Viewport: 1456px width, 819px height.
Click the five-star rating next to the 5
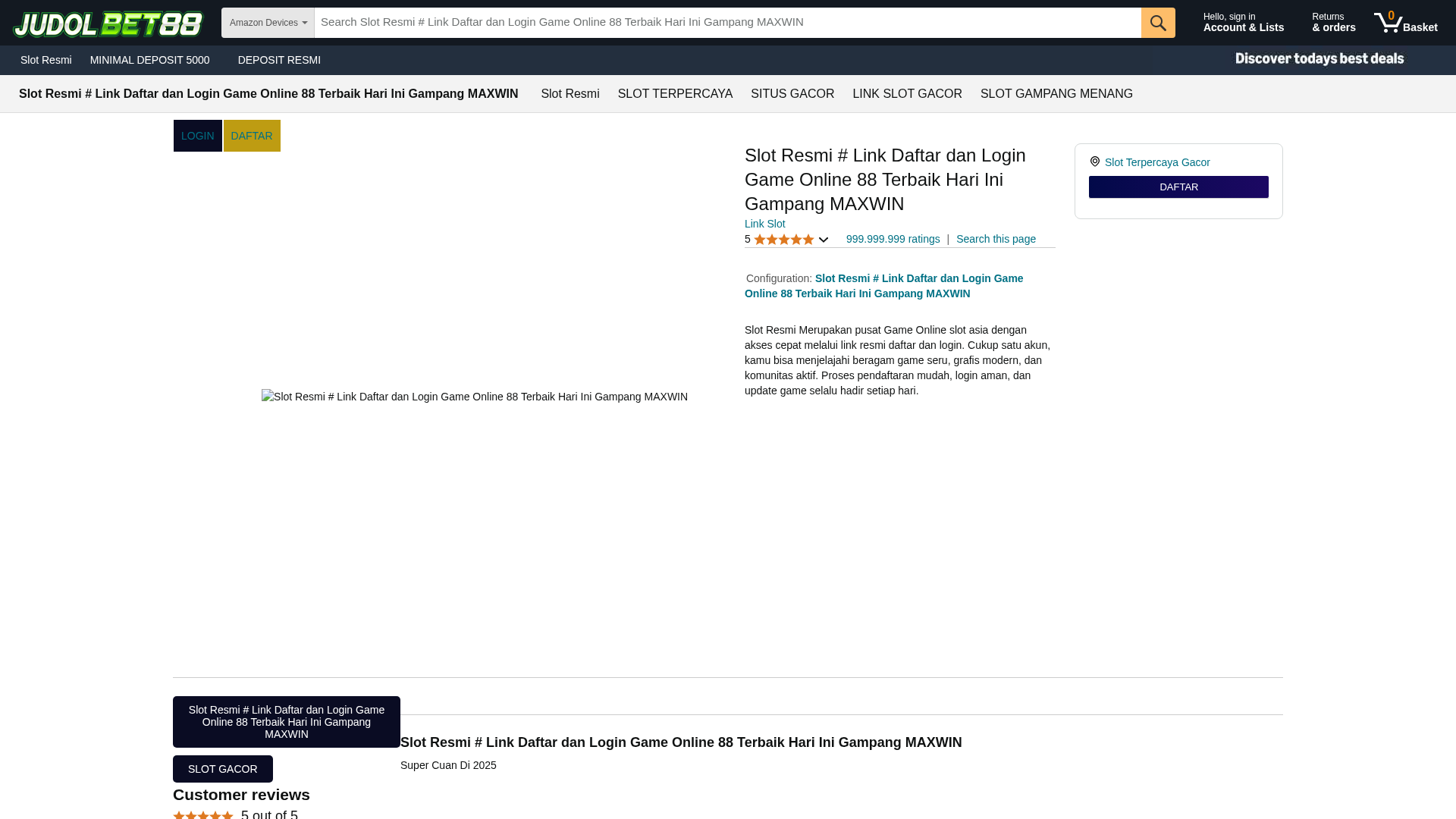click(x=782, y=239)
